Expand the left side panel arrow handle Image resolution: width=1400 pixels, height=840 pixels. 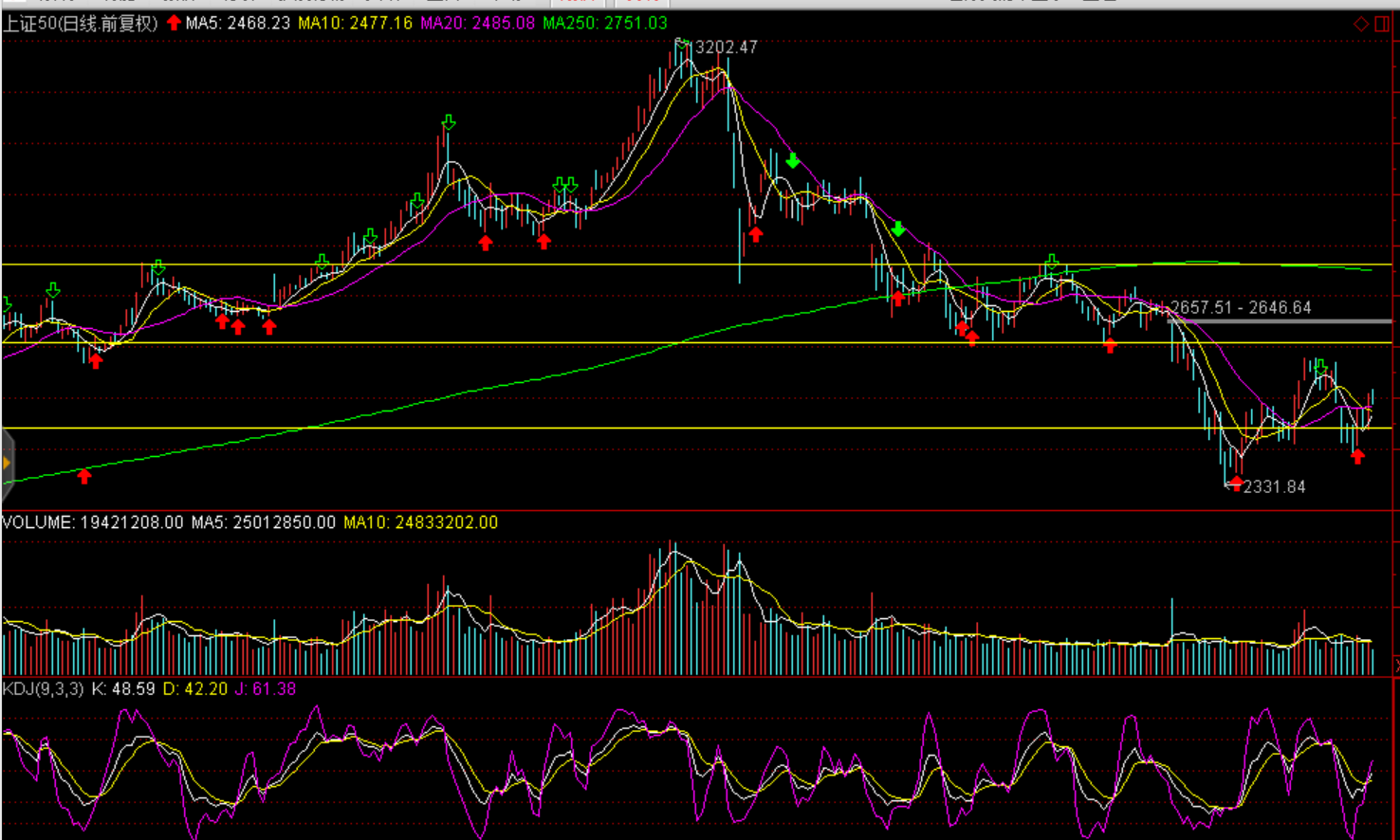click(7, 463)
